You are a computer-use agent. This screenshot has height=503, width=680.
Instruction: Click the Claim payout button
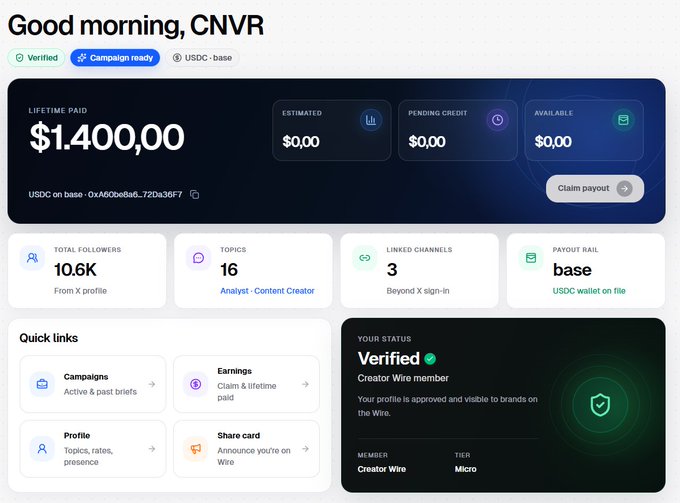pos(595,188)
